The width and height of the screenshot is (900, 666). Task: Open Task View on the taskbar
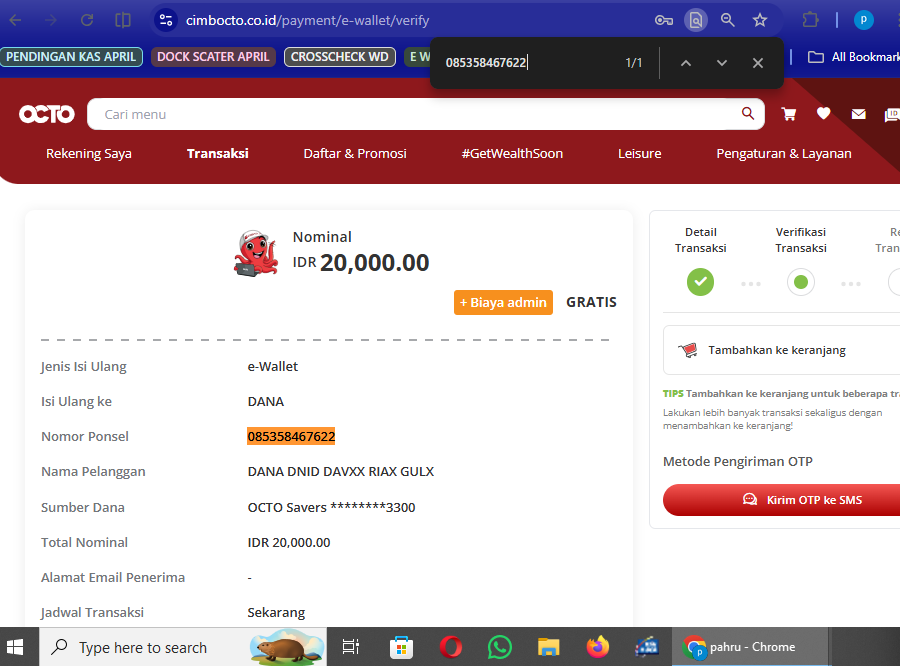point(351,647)
